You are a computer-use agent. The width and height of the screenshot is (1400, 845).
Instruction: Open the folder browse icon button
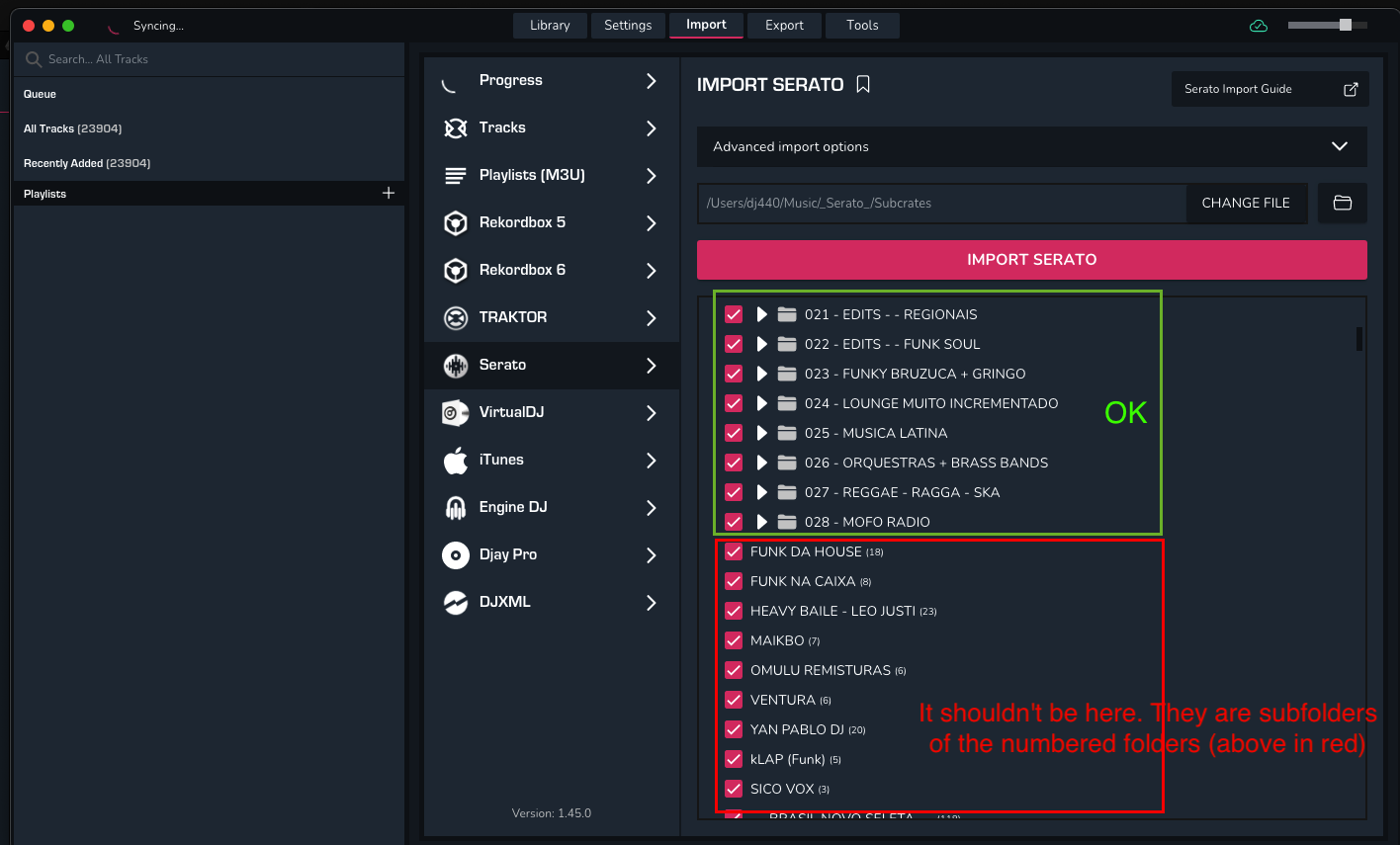1342,203
